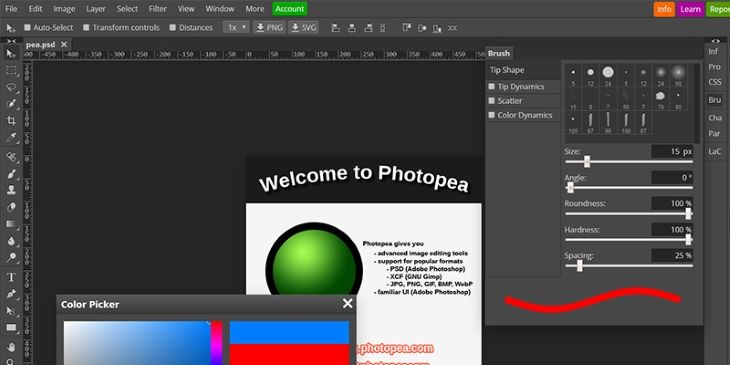Select the Spot Healing tool

click(11, 157)
